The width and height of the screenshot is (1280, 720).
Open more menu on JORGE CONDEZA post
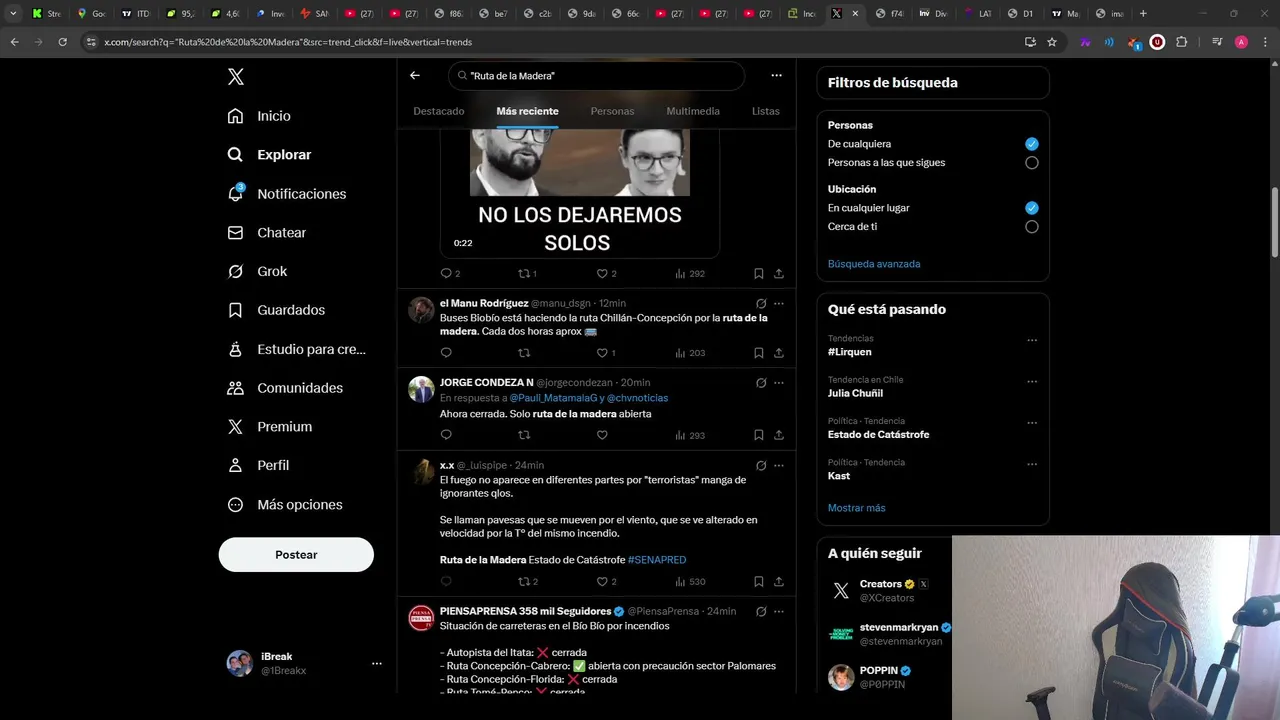[x=779, y=382]
